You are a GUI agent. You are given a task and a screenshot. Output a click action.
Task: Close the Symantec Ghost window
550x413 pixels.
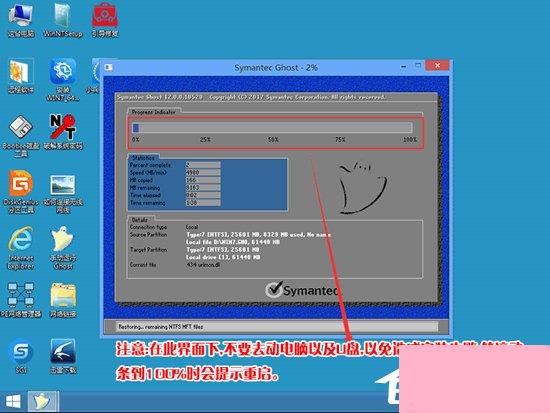click(x=437, y=65)
